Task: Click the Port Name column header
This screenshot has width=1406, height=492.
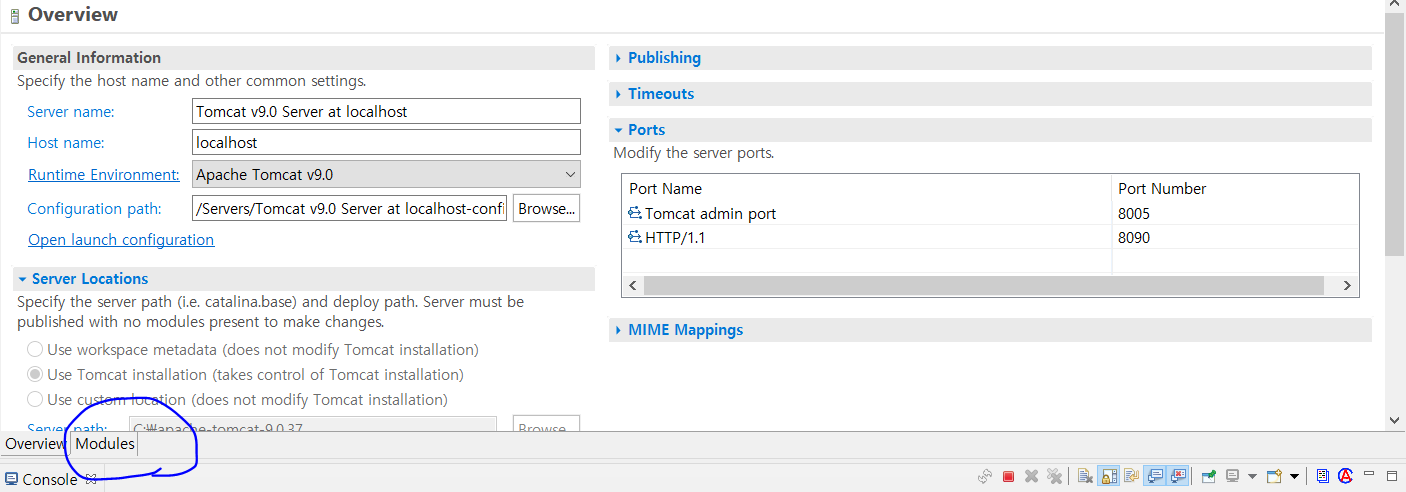Action: tap(867, 188)
